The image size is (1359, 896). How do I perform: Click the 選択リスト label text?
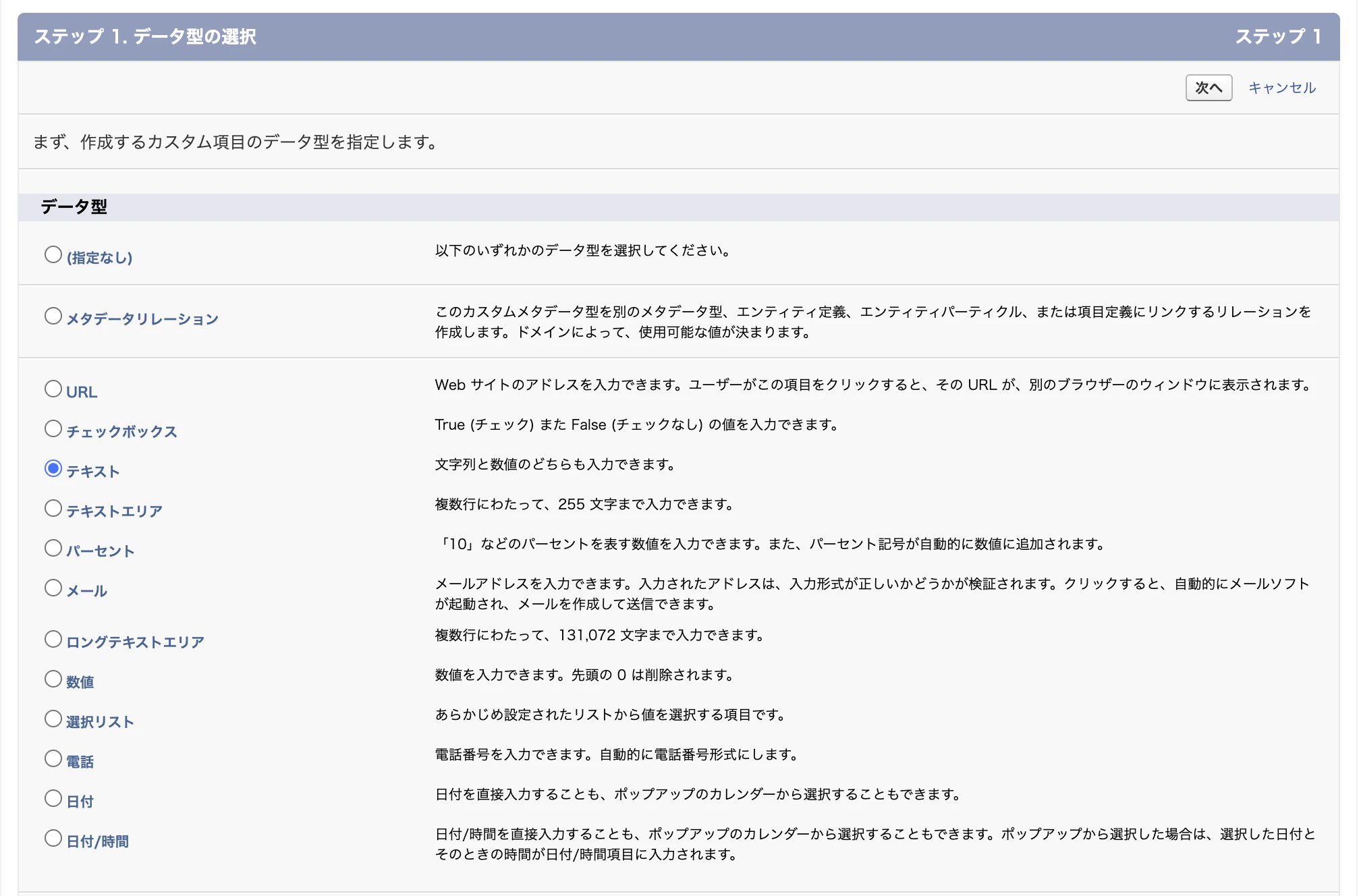(100, 722)
